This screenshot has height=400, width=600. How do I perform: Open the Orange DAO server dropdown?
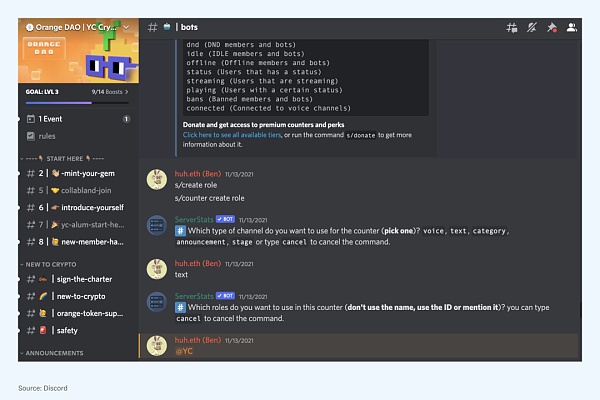[123, 27]
